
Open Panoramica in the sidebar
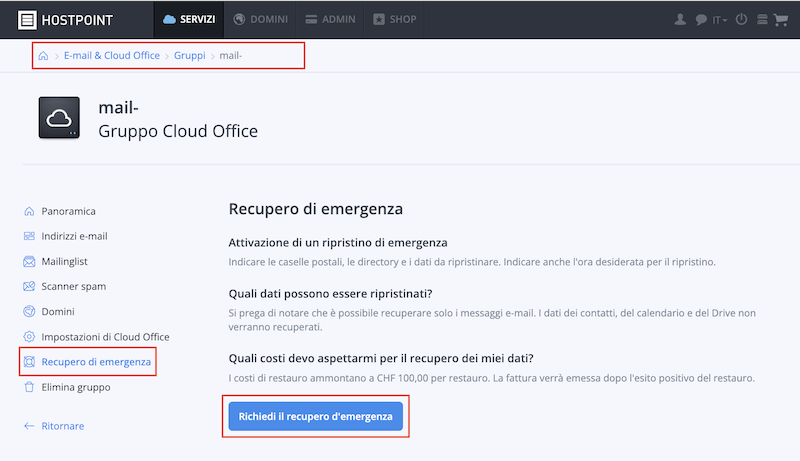click(x=68, y=211)
